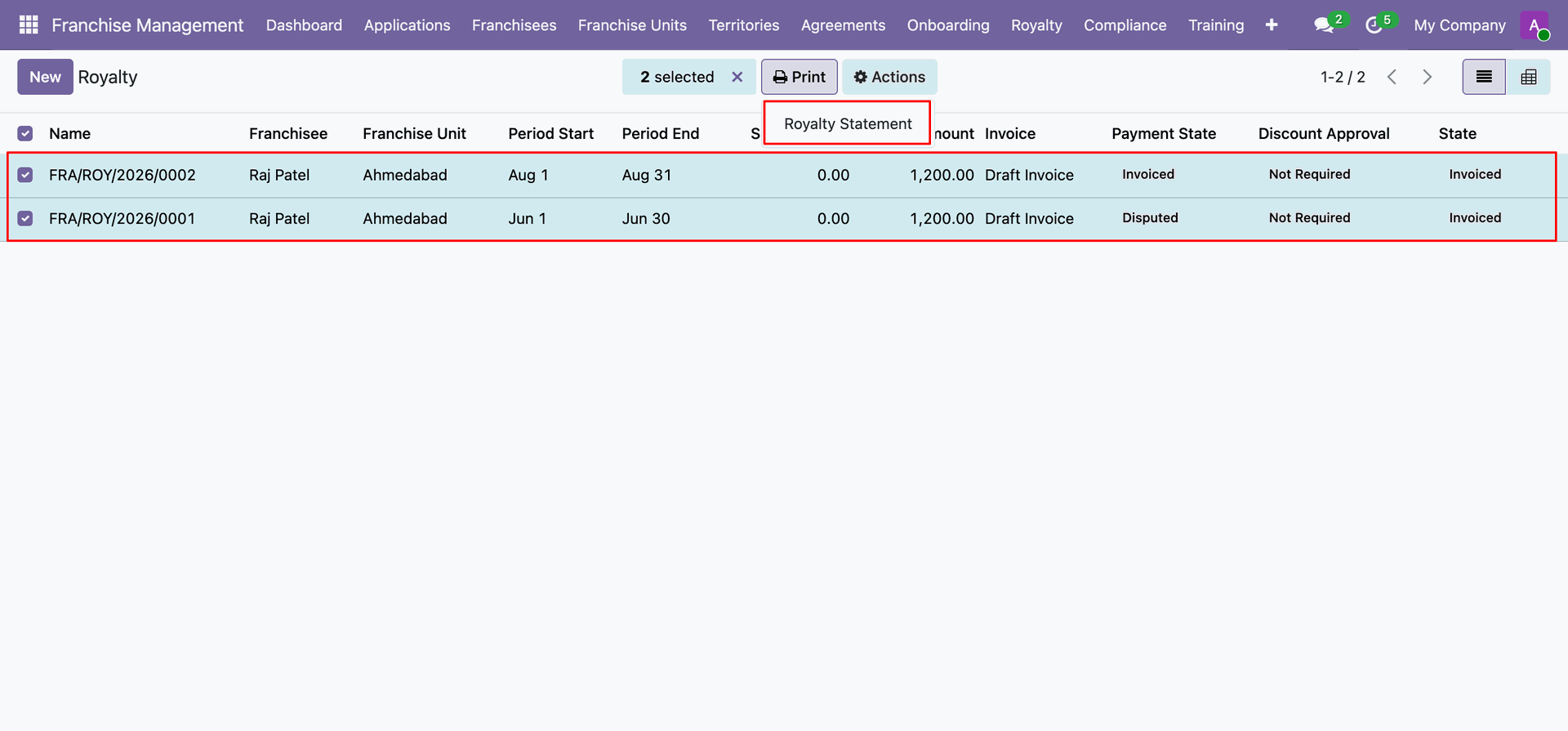Click Jun 30 period end cell
The width and height of the screenshot is (1568, 731).
tap(645, 218)
